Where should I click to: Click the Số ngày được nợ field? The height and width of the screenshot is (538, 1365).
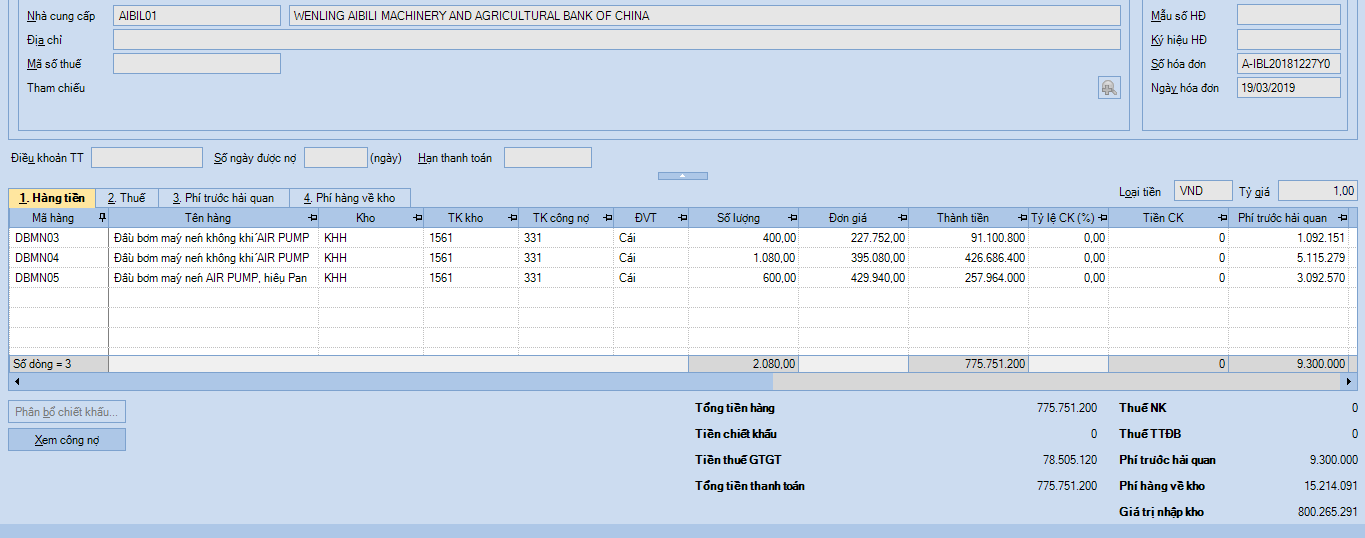coord(336,158)
